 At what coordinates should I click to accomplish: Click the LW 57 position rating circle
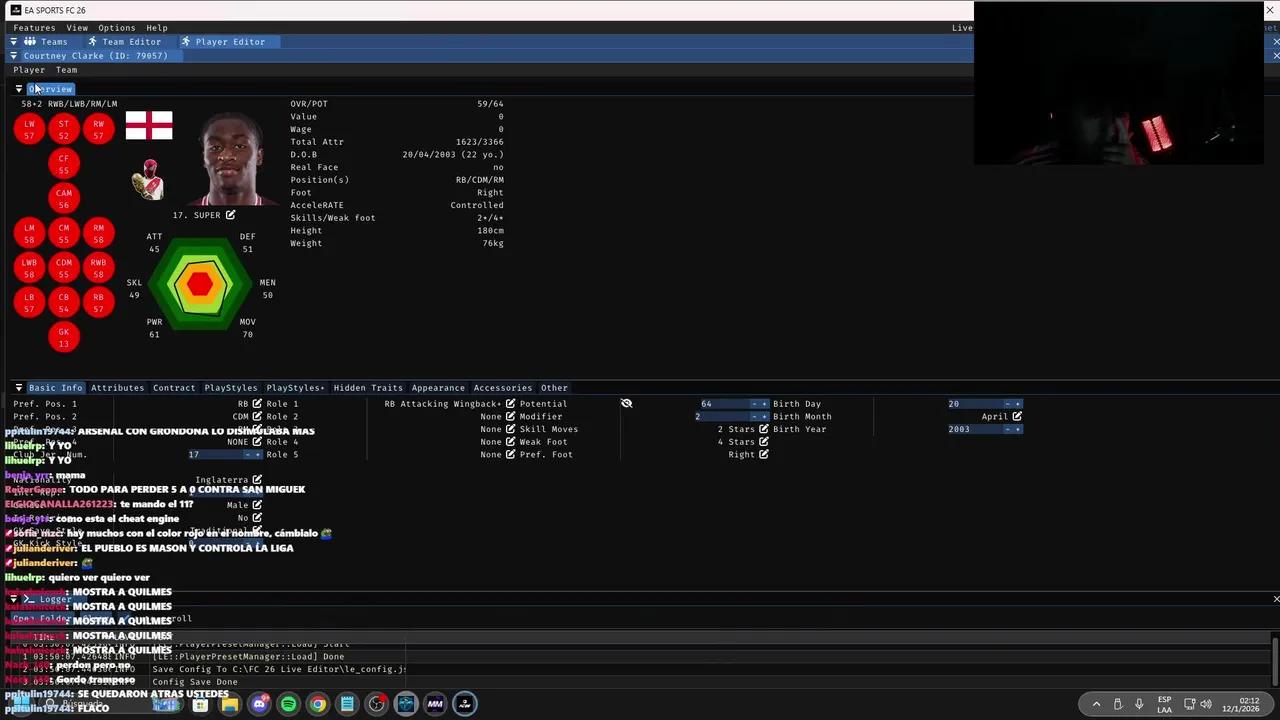coord(29,129)
